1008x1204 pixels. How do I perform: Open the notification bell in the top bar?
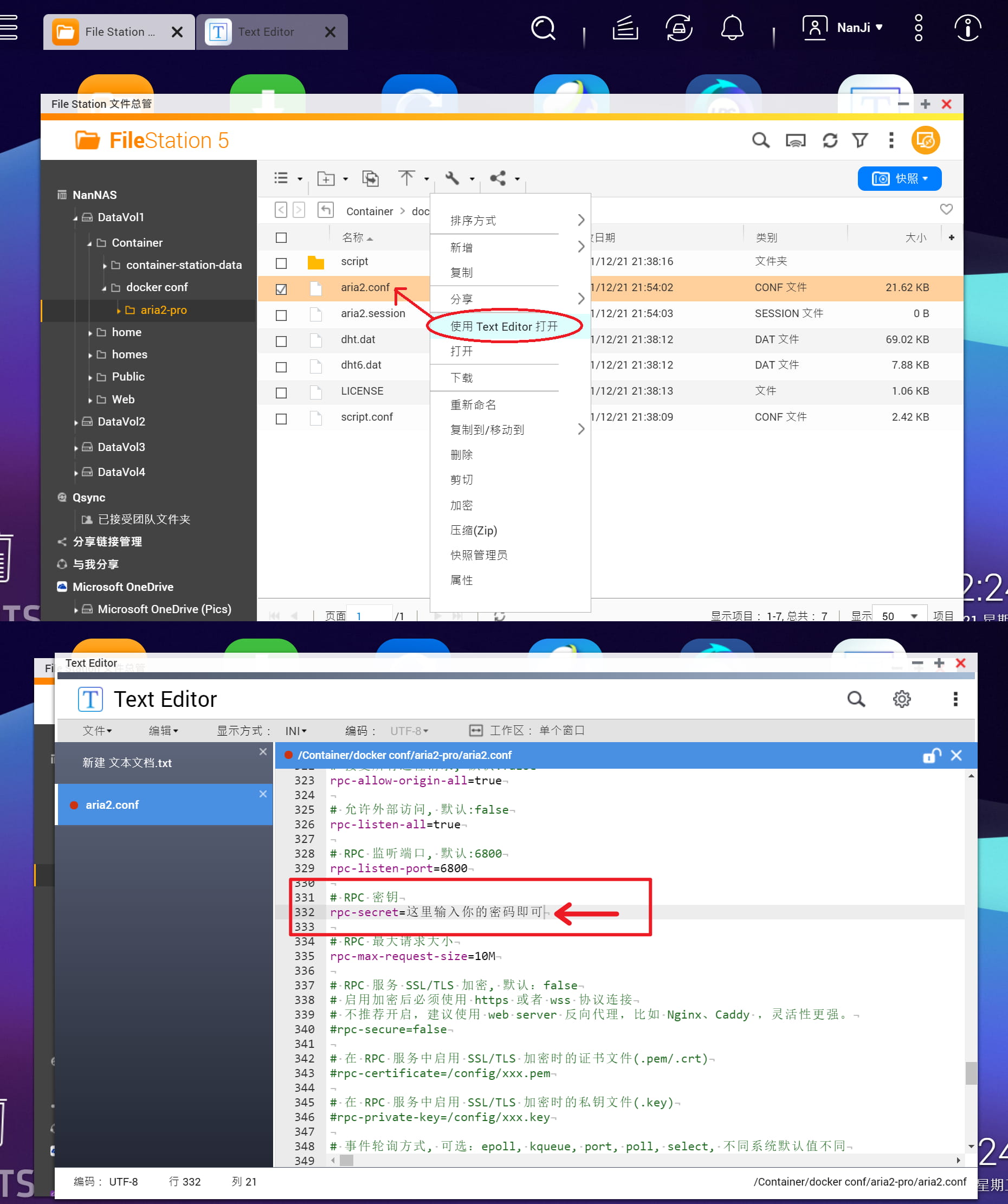[732, 28]
